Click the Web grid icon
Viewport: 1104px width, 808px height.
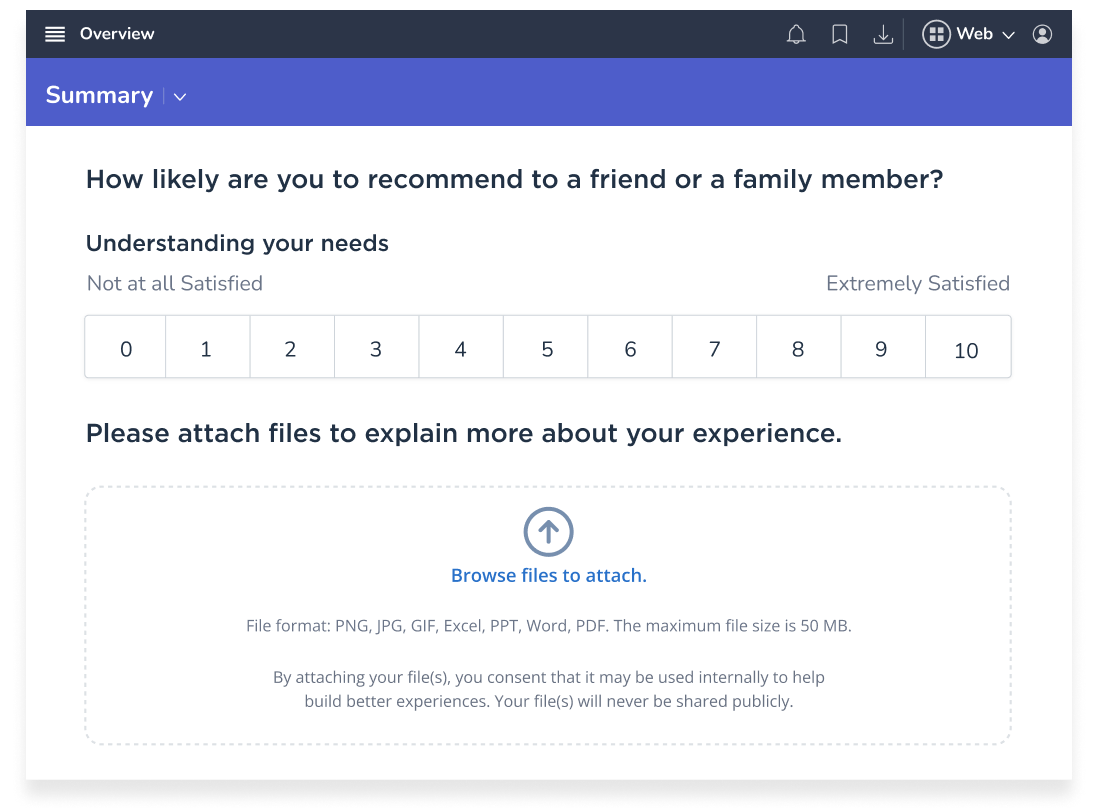click(936, 34)
